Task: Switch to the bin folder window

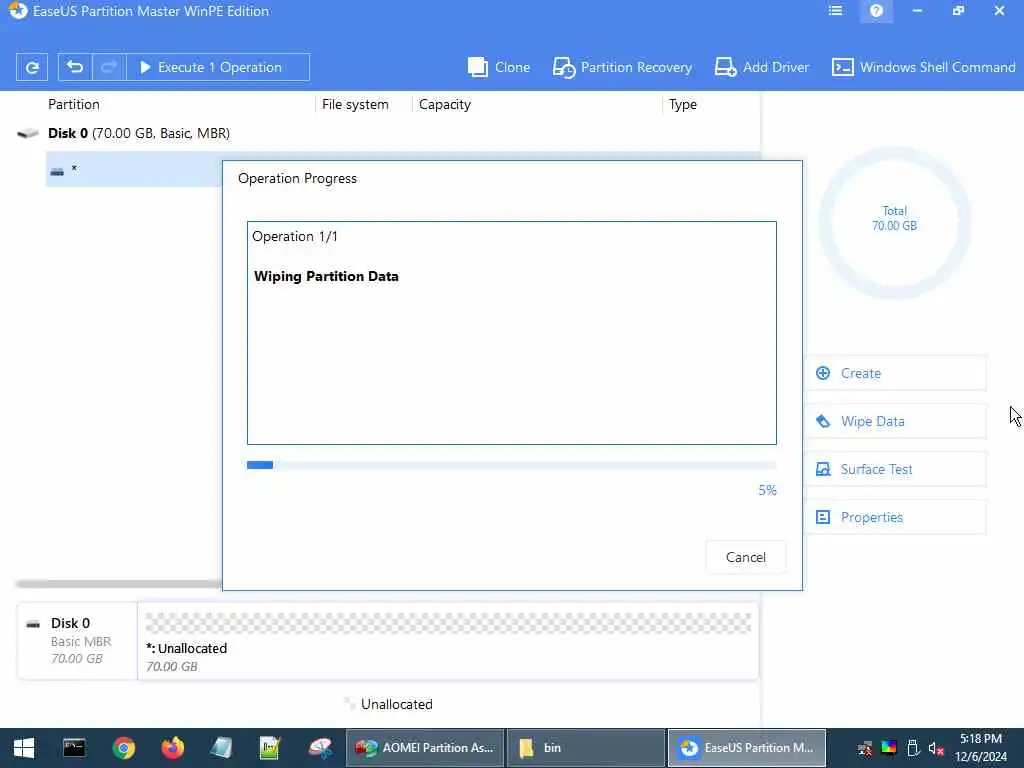Action: click(585, 748)
